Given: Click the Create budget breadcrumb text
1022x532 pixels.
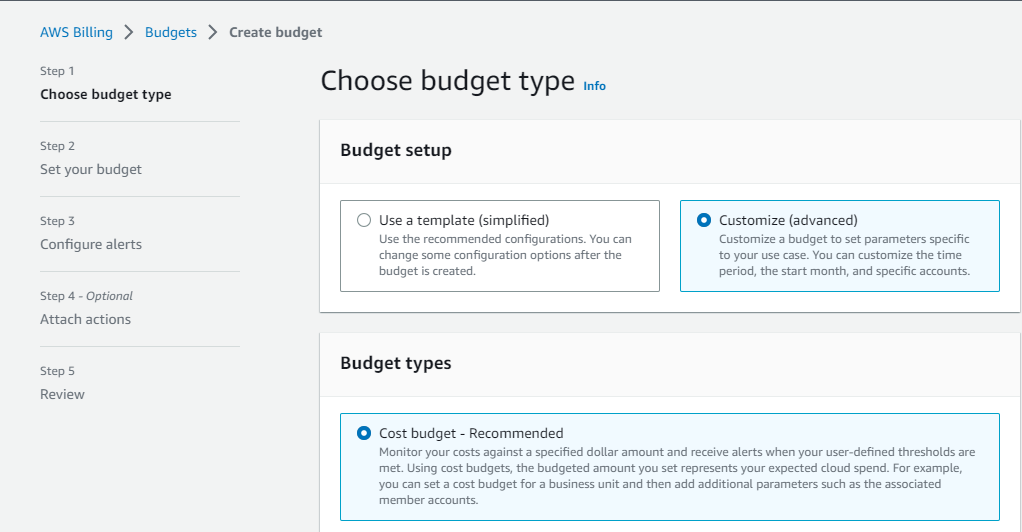Looking at the screenshot, I should (x=275, y=32).
